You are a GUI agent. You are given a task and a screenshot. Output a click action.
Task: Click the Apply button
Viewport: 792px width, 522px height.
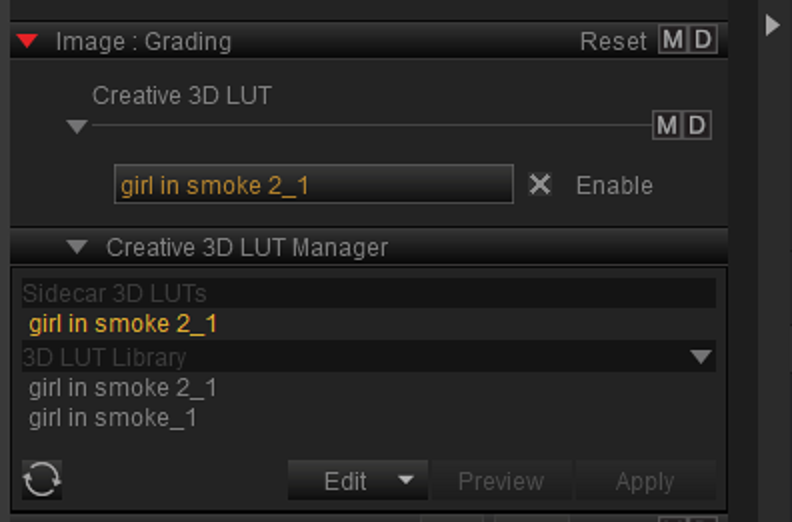(645, 481)
